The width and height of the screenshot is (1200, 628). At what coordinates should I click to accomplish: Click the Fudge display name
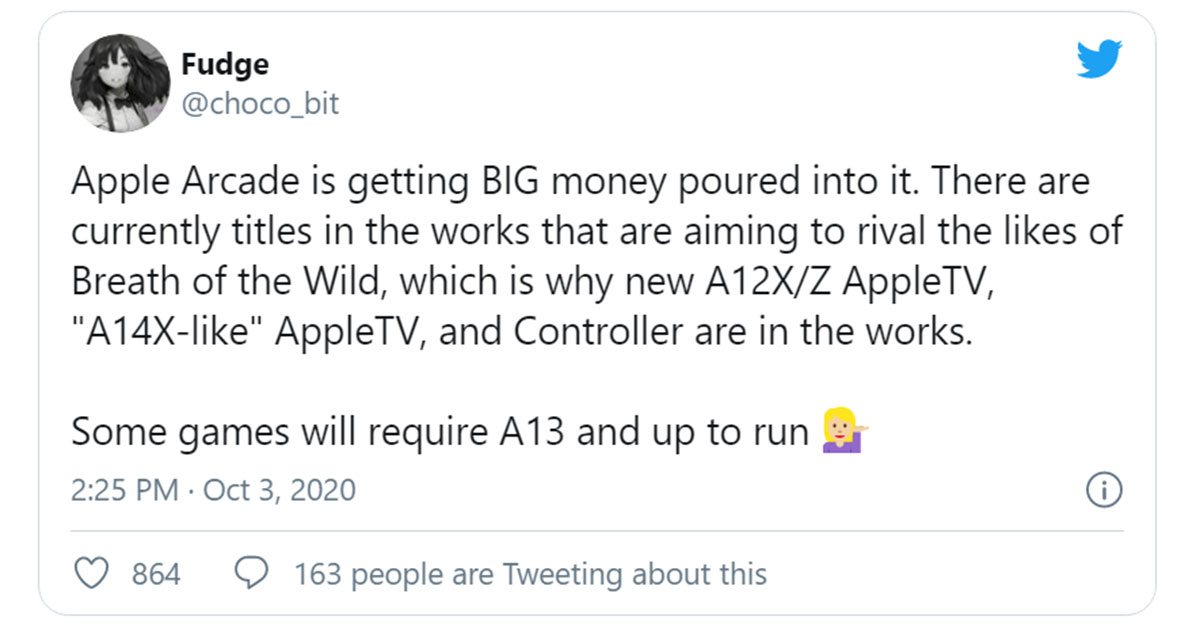click(x=225, y=65)
